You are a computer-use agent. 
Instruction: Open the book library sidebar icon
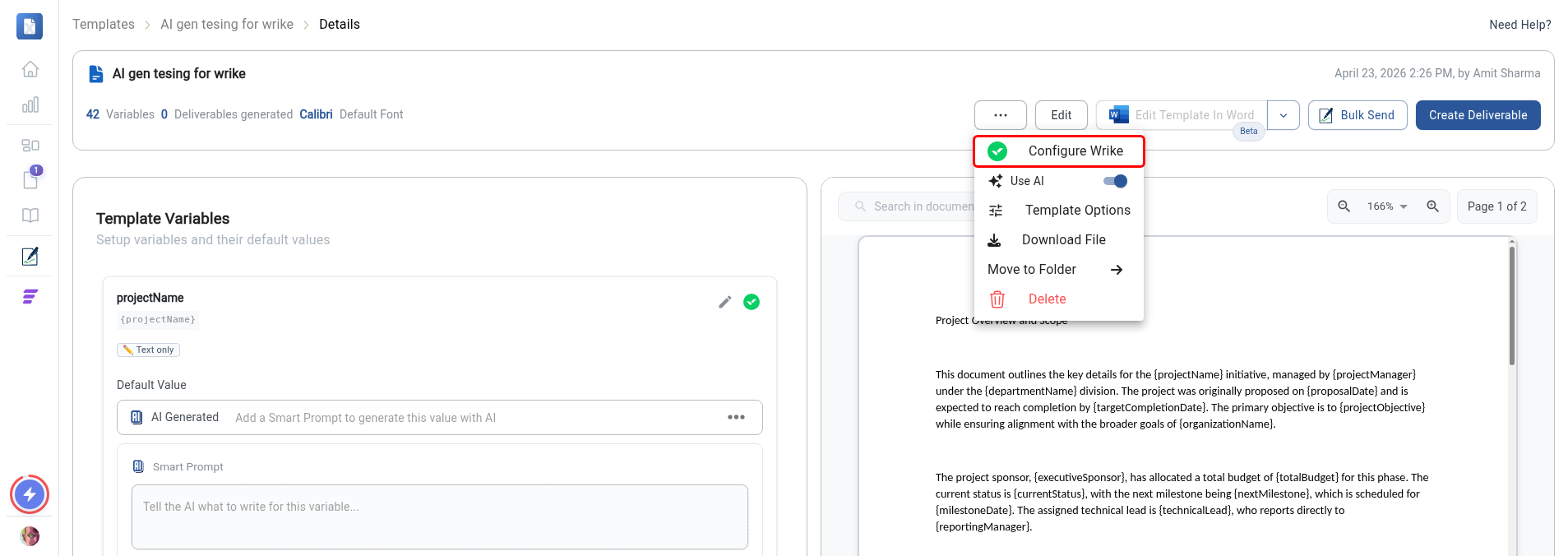(x=30, y=215)
